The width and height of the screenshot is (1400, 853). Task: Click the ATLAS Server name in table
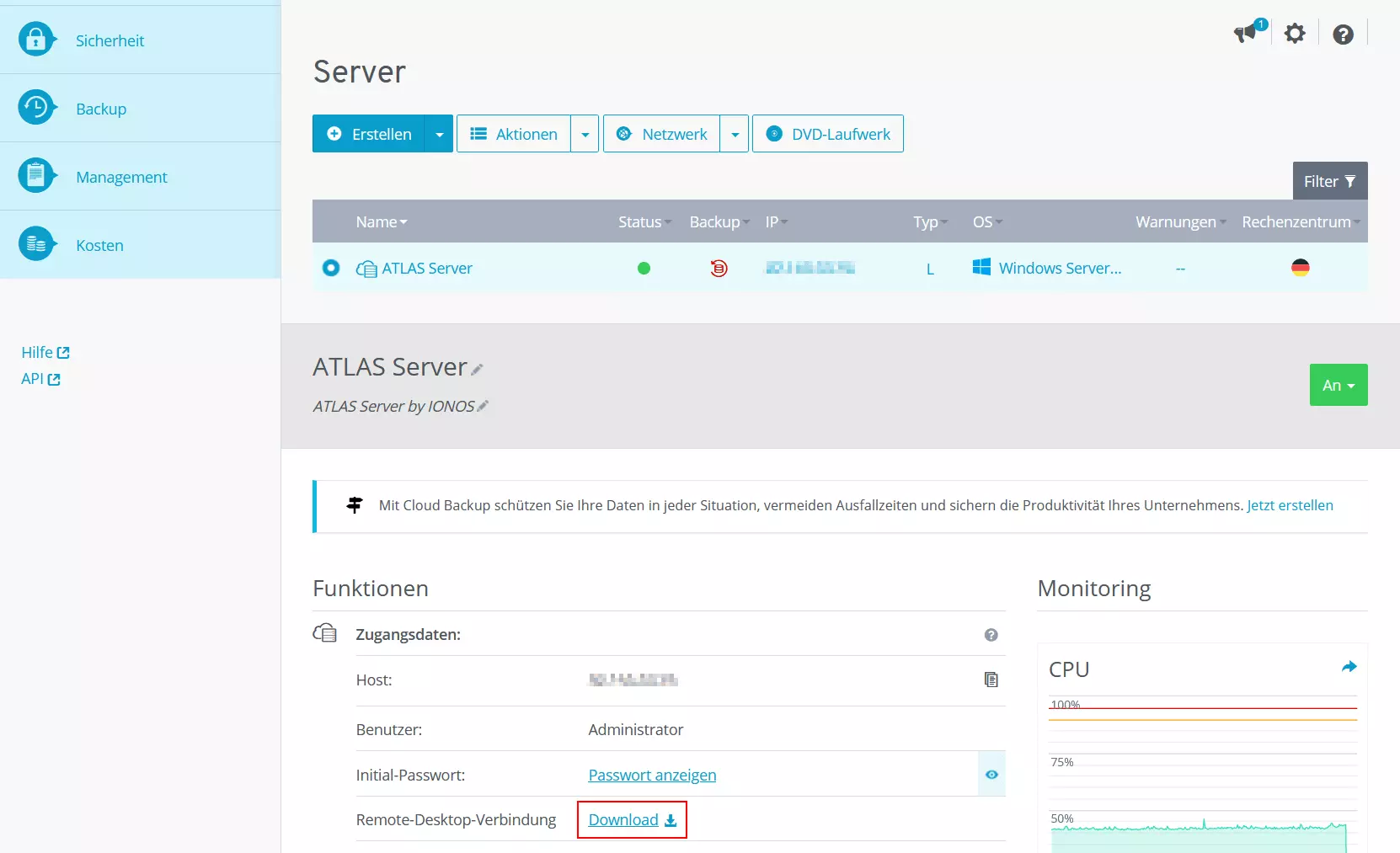pyautogui.click(x=427, y=269)
